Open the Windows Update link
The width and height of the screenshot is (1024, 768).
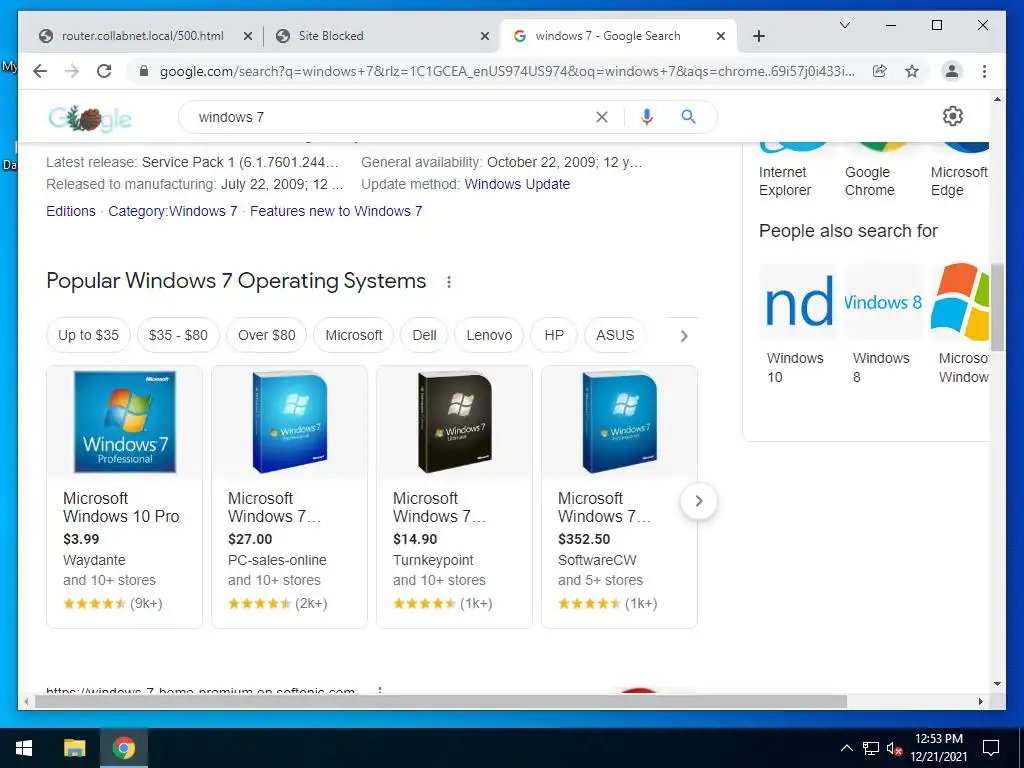(x=517, y=184)
